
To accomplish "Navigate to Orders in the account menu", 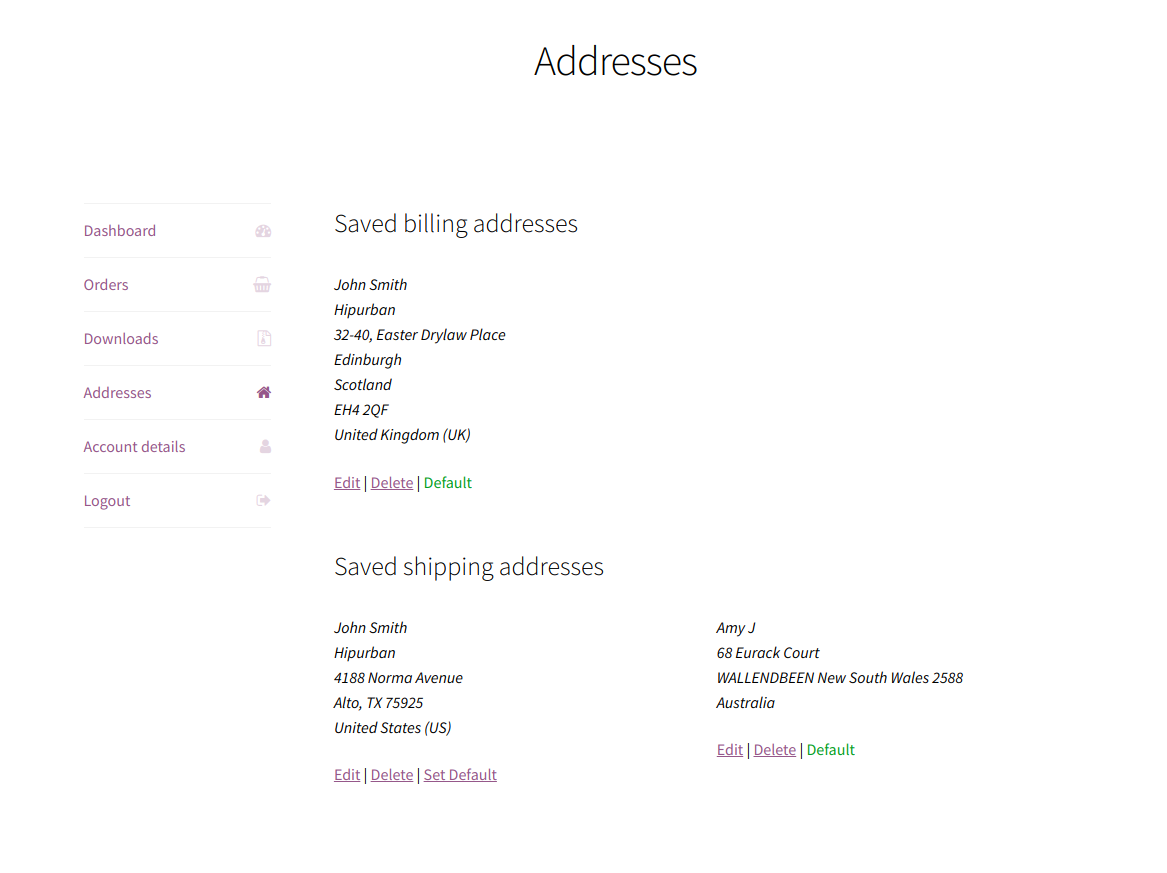I will pos(105,284).
